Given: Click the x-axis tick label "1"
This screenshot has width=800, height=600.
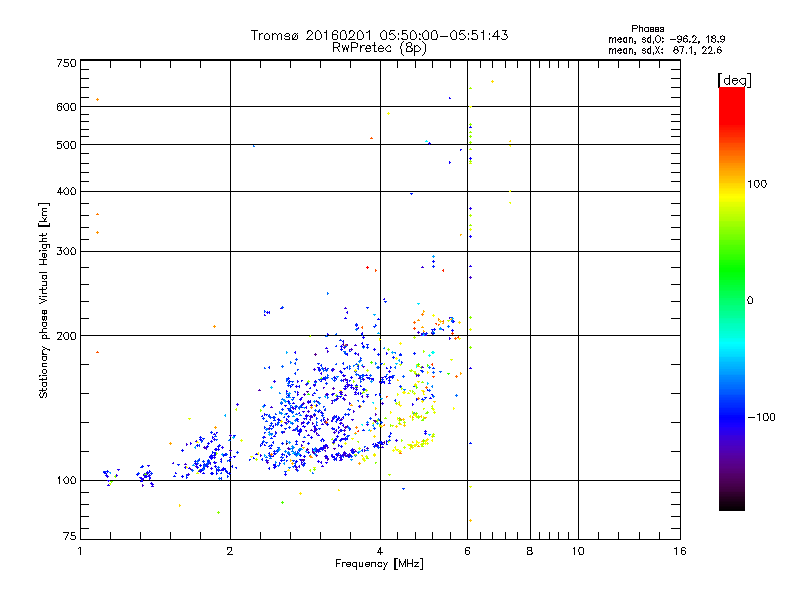Looking at the screenshot, I should (80, 551).
